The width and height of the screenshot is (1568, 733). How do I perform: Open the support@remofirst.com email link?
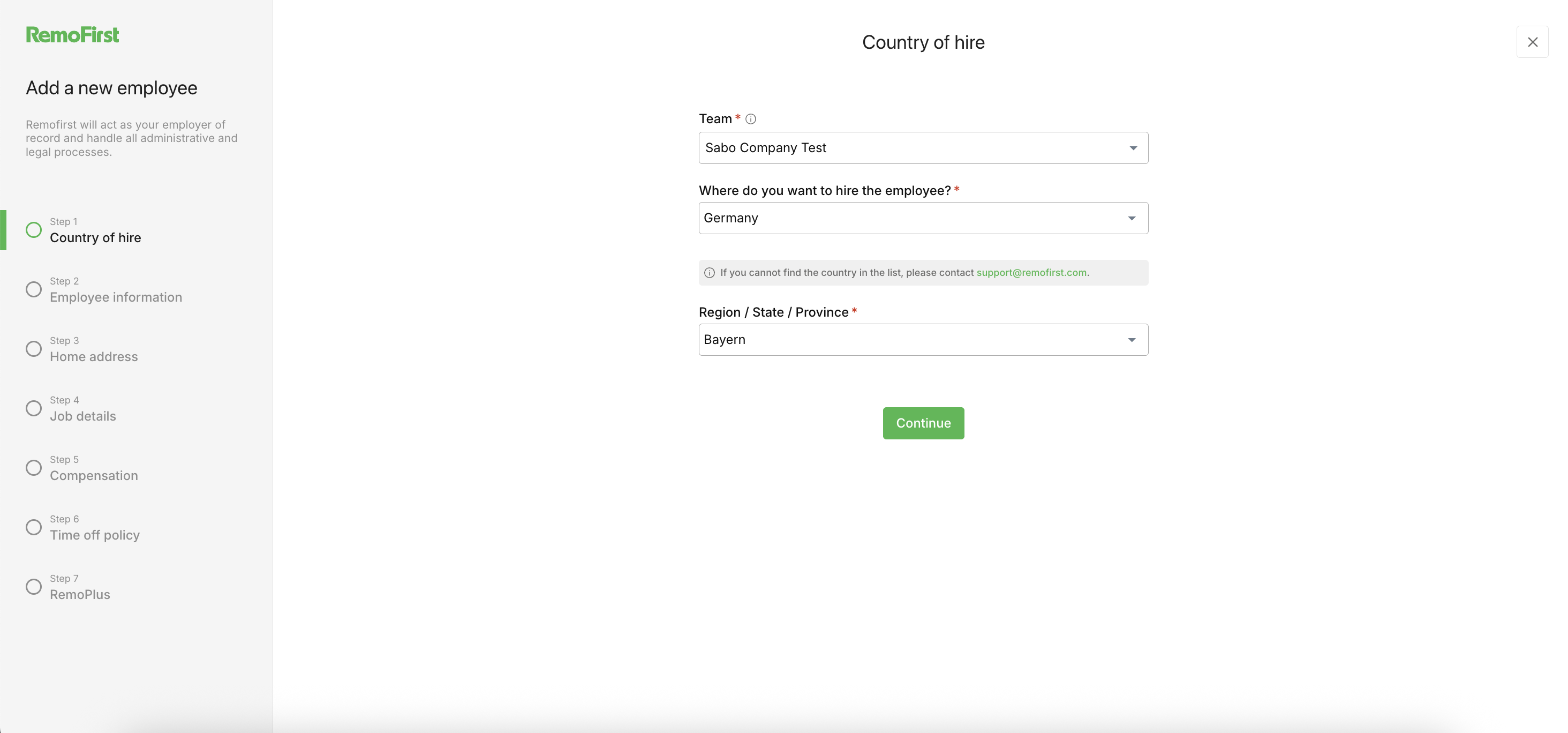[x=1031, y=273]
